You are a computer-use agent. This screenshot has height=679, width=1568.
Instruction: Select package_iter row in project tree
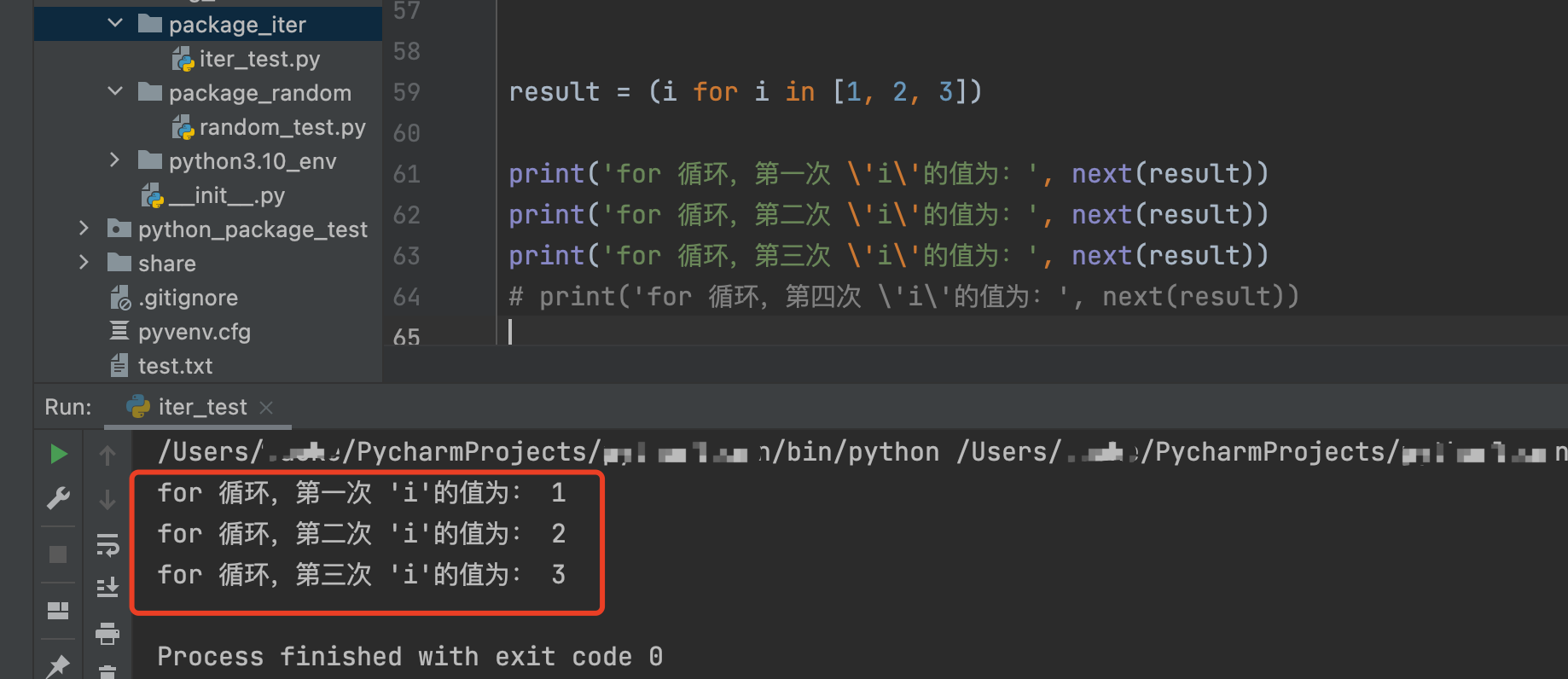[208, 24]
